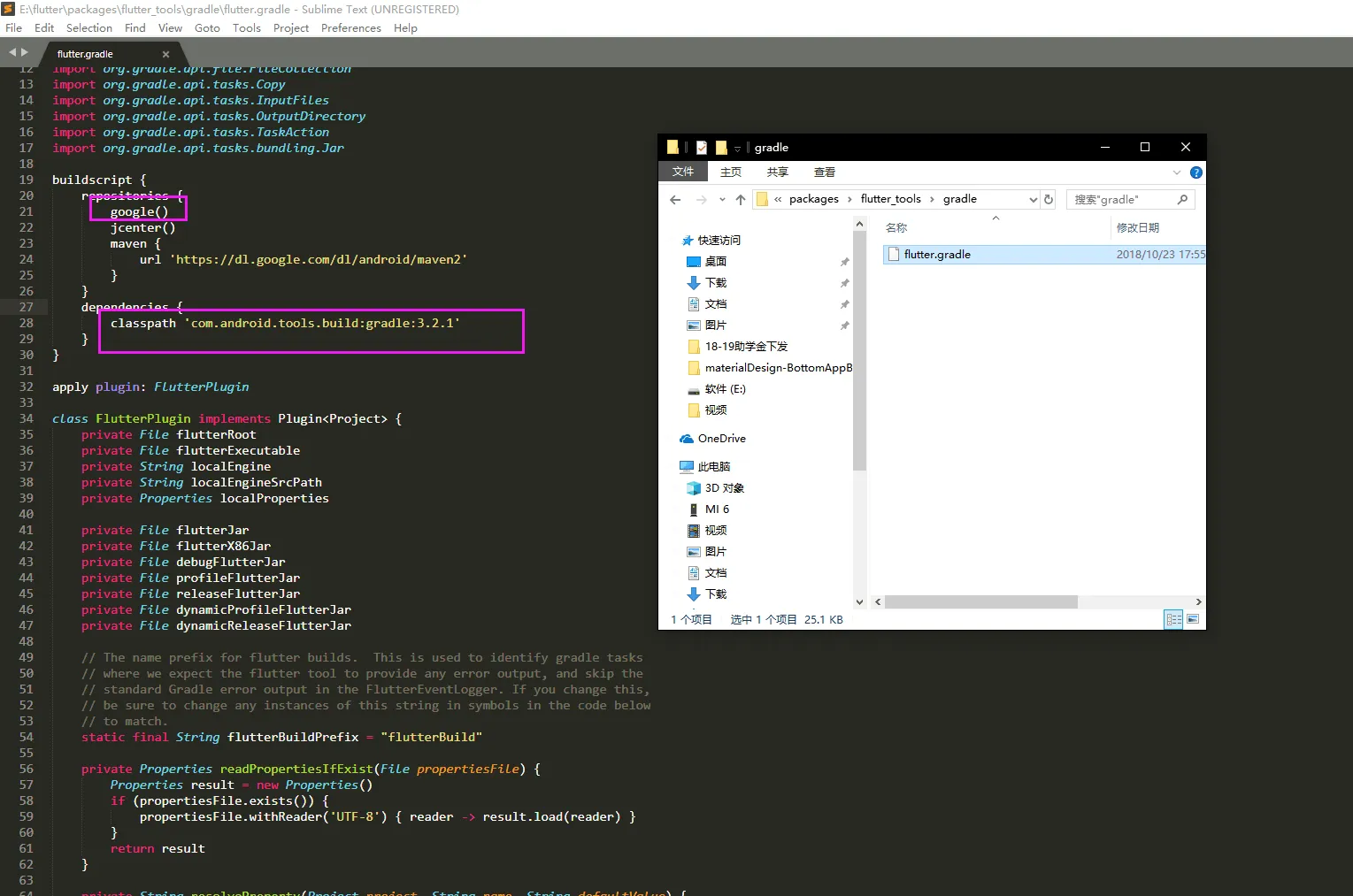Select the flutter.gradle file in list
Viewport: 1353px width, 896px height.
point(937,255)
